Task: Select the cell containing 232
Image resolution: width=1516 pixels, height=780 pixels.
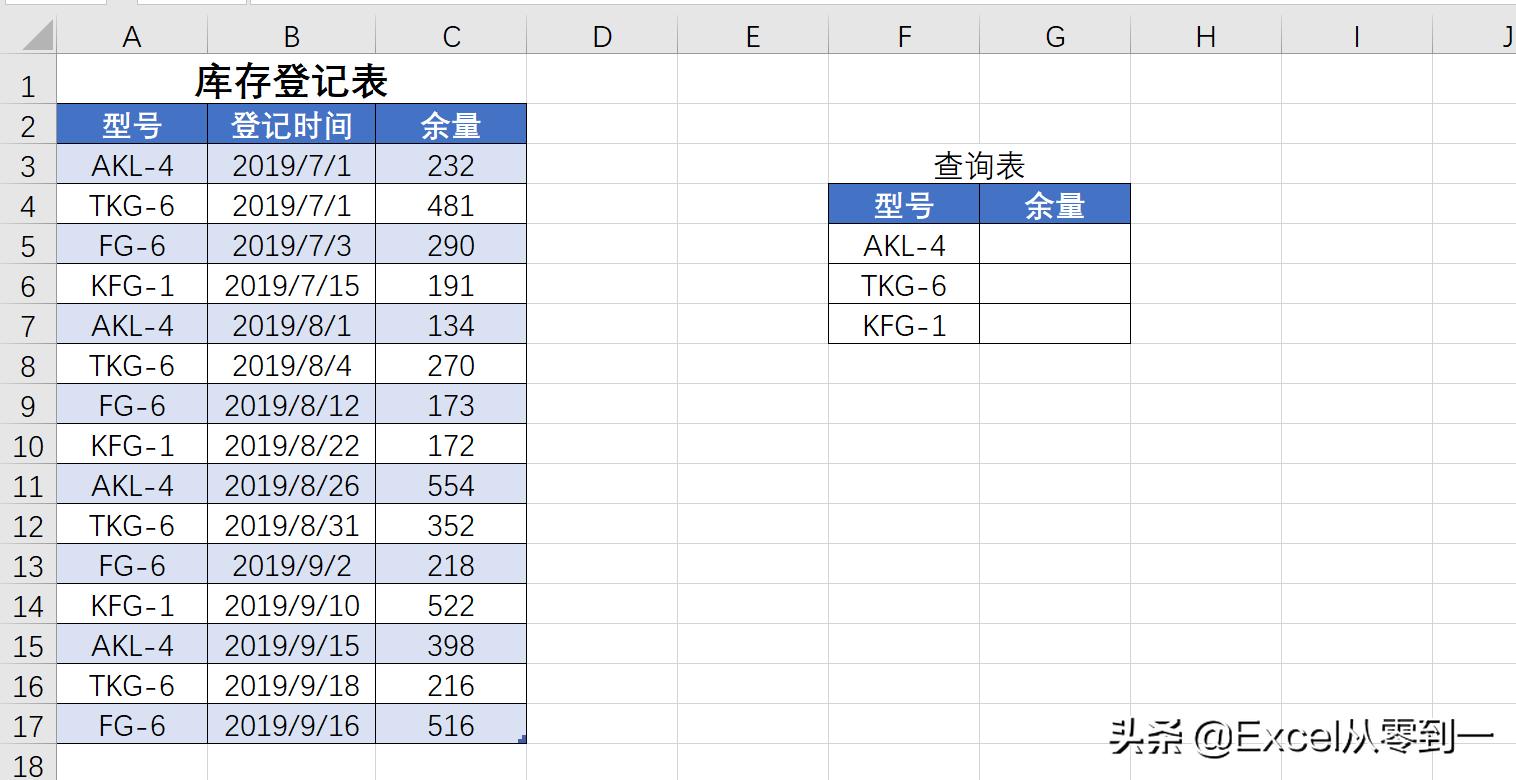Action: tap(450, 164)
